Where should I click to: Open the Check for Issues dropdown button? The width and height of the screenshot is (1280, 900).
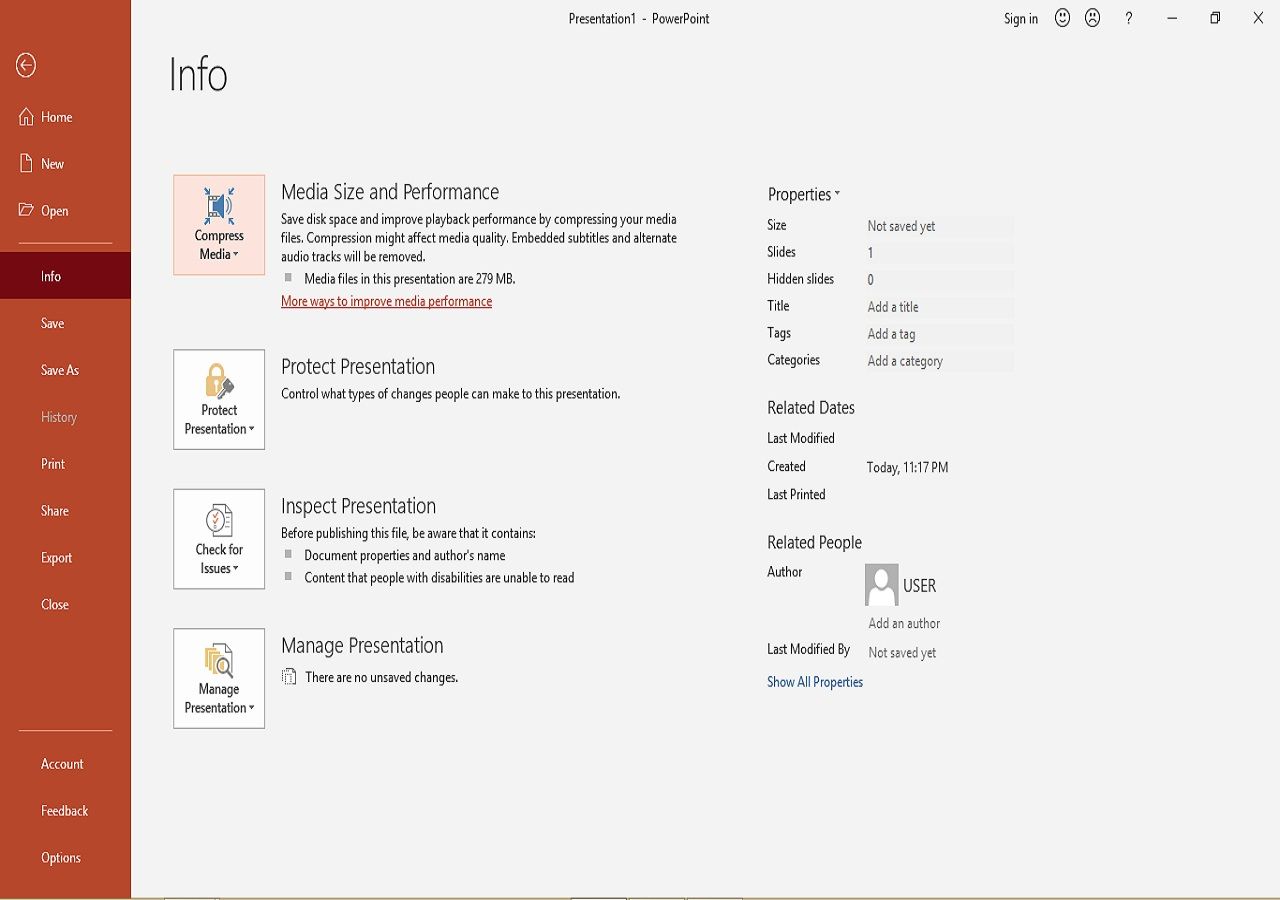click(219, 539)
